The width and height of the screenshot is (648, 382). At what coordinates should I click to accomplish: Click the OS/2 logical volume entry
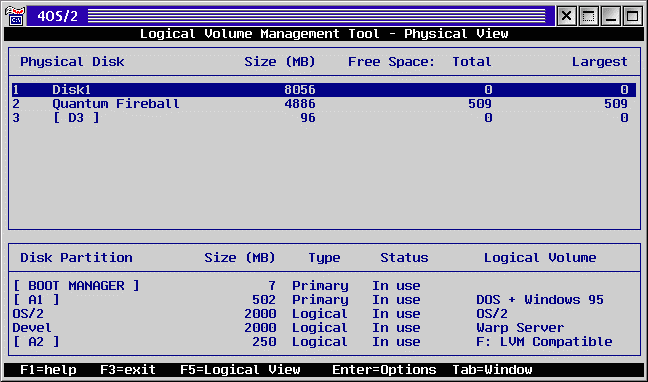click(x=492, y=314)
